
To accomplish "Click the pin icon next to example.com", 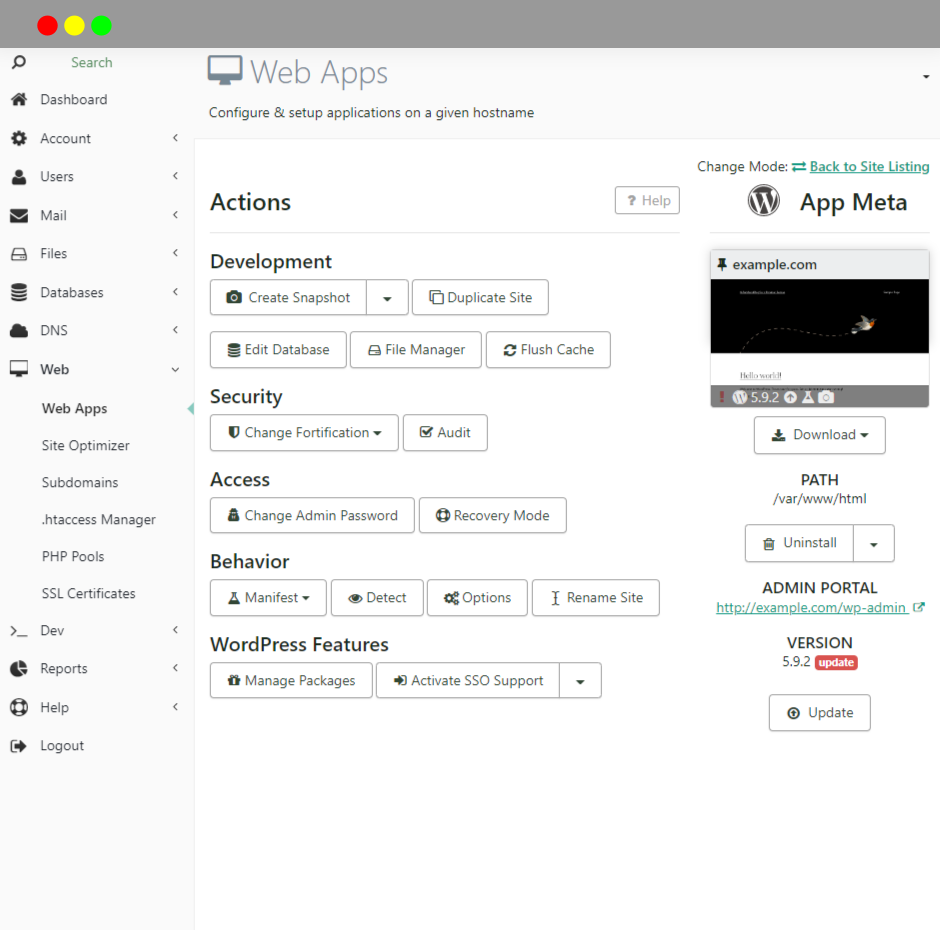I will [722, 264].
